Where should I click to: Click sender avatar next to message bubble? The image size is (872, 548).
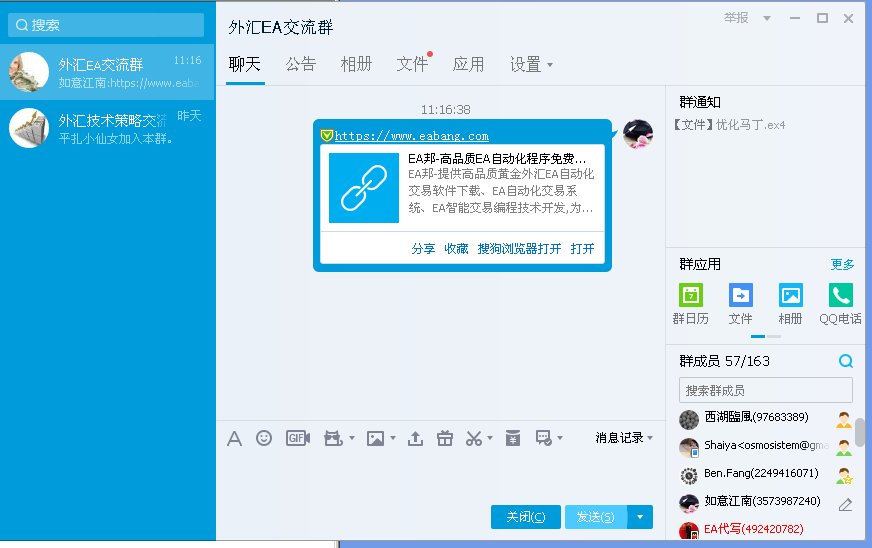pyautogui.click(x=637, y=134)
